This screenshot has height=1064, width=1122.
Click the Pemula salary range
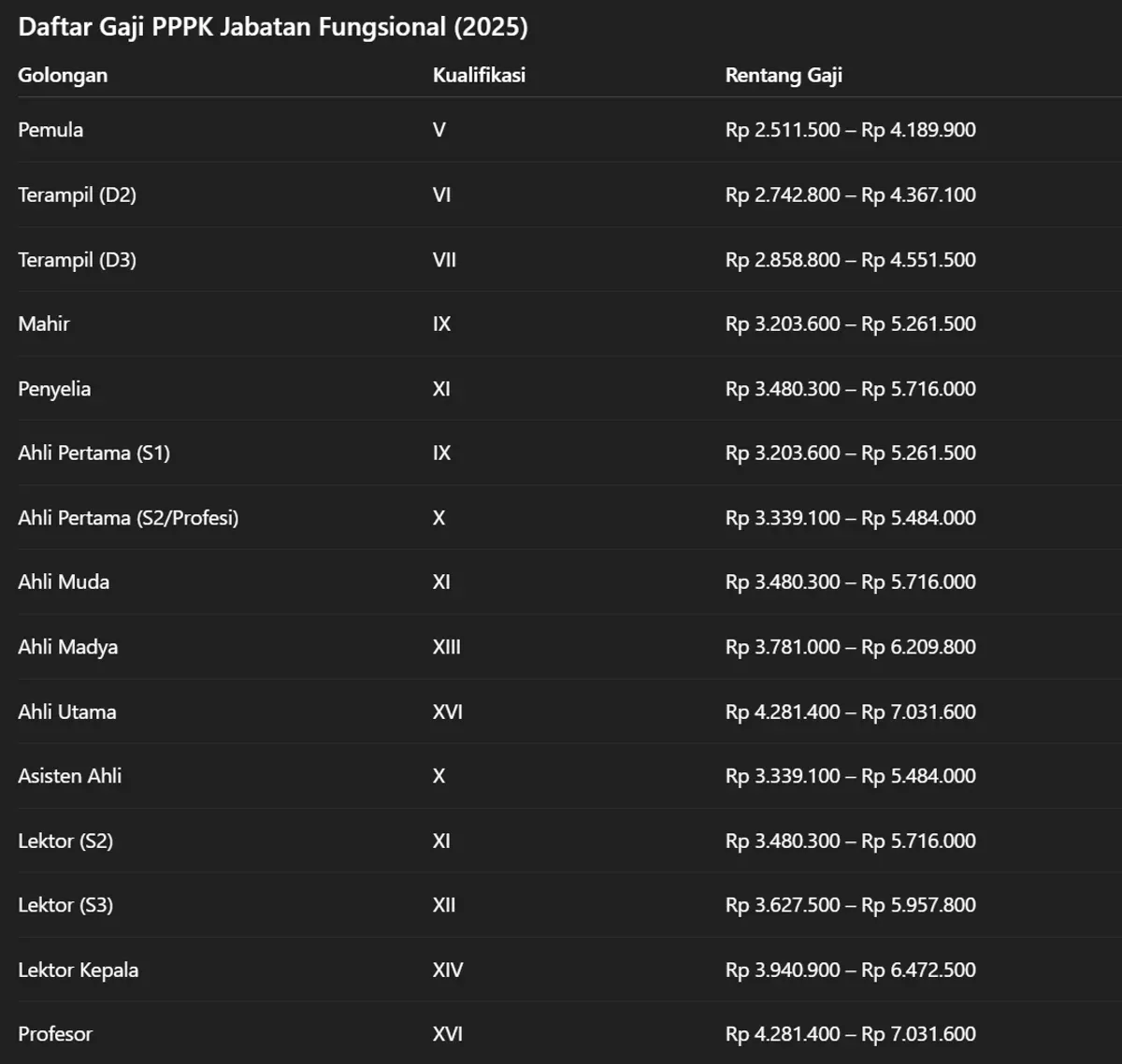pyautogui.click(x=850, y=130)
